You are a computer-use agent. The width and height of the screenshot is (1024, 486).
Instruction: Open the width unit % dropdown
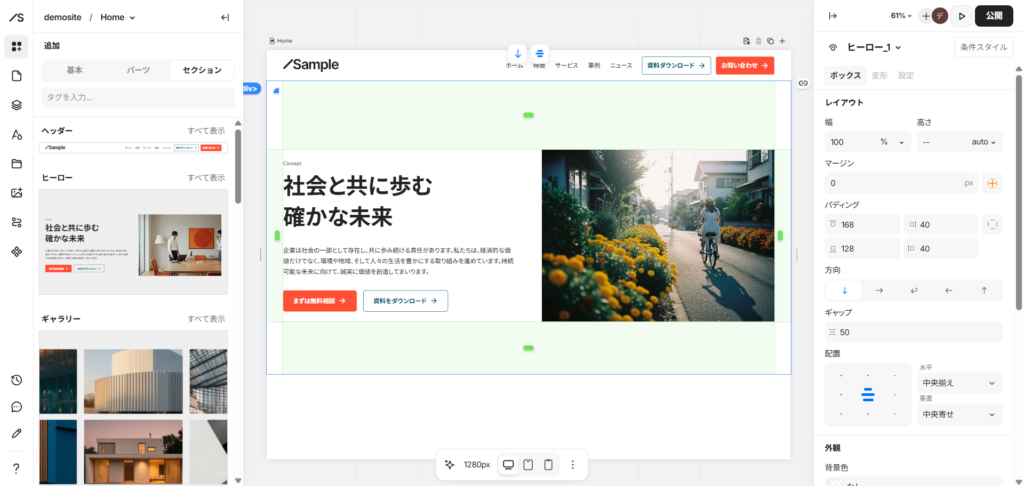coord(891,142)
